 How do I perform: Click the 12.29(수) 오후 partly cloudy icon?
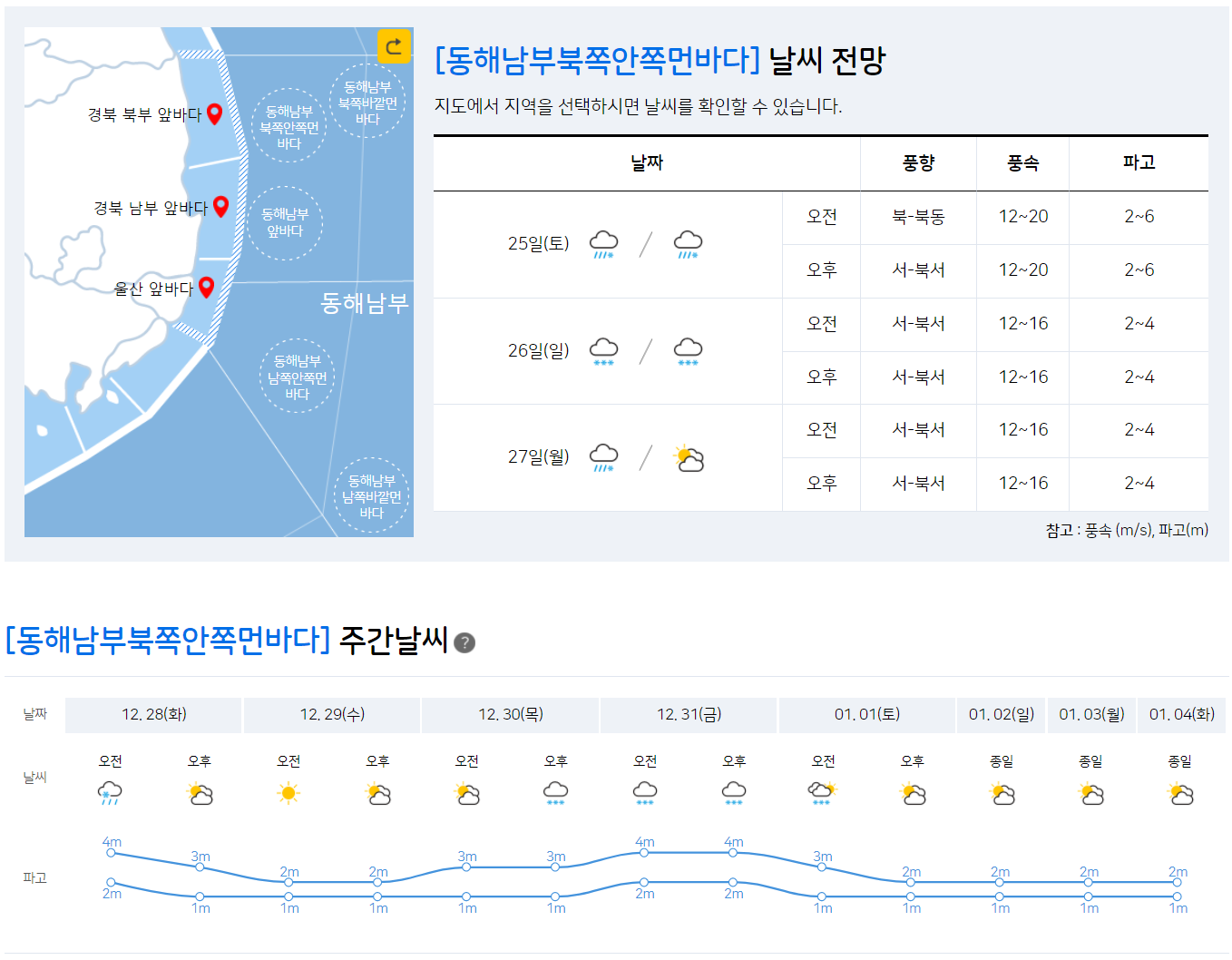(x=377, y=794)
